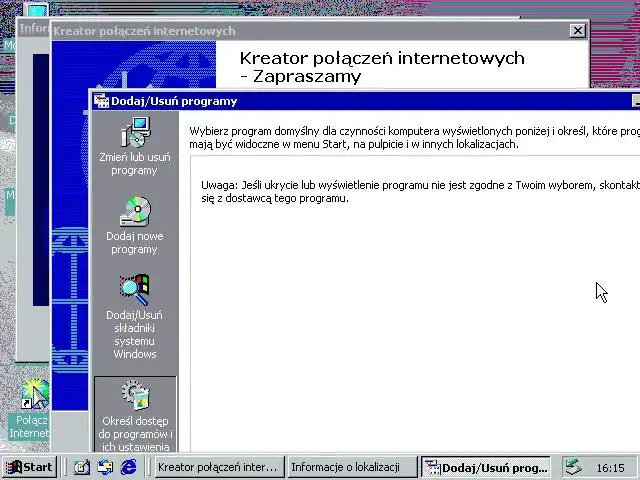The image size is (640, 480).
Task: Click Dodaj/Usuń programy title bar icon
Action: (x=101, y=100)
